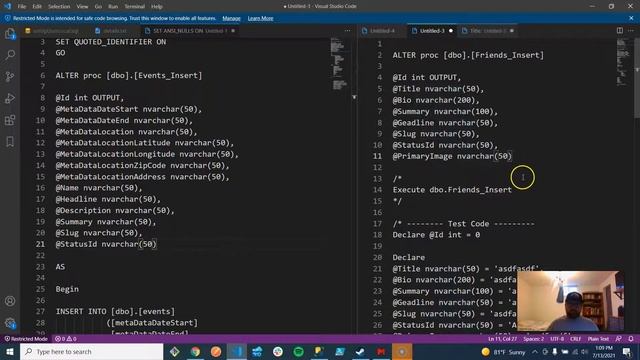
Task: Change the UTF-8 encoding setting
Action: (x=557, y=339)
